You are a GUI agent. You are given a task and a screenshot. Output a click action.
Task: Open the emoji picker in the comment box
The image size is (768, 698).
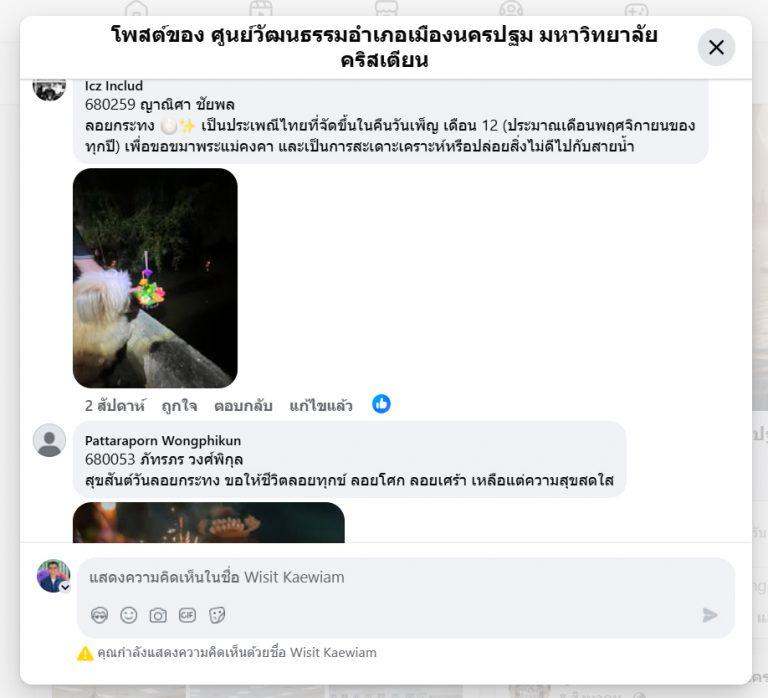(x=129, y=615)
